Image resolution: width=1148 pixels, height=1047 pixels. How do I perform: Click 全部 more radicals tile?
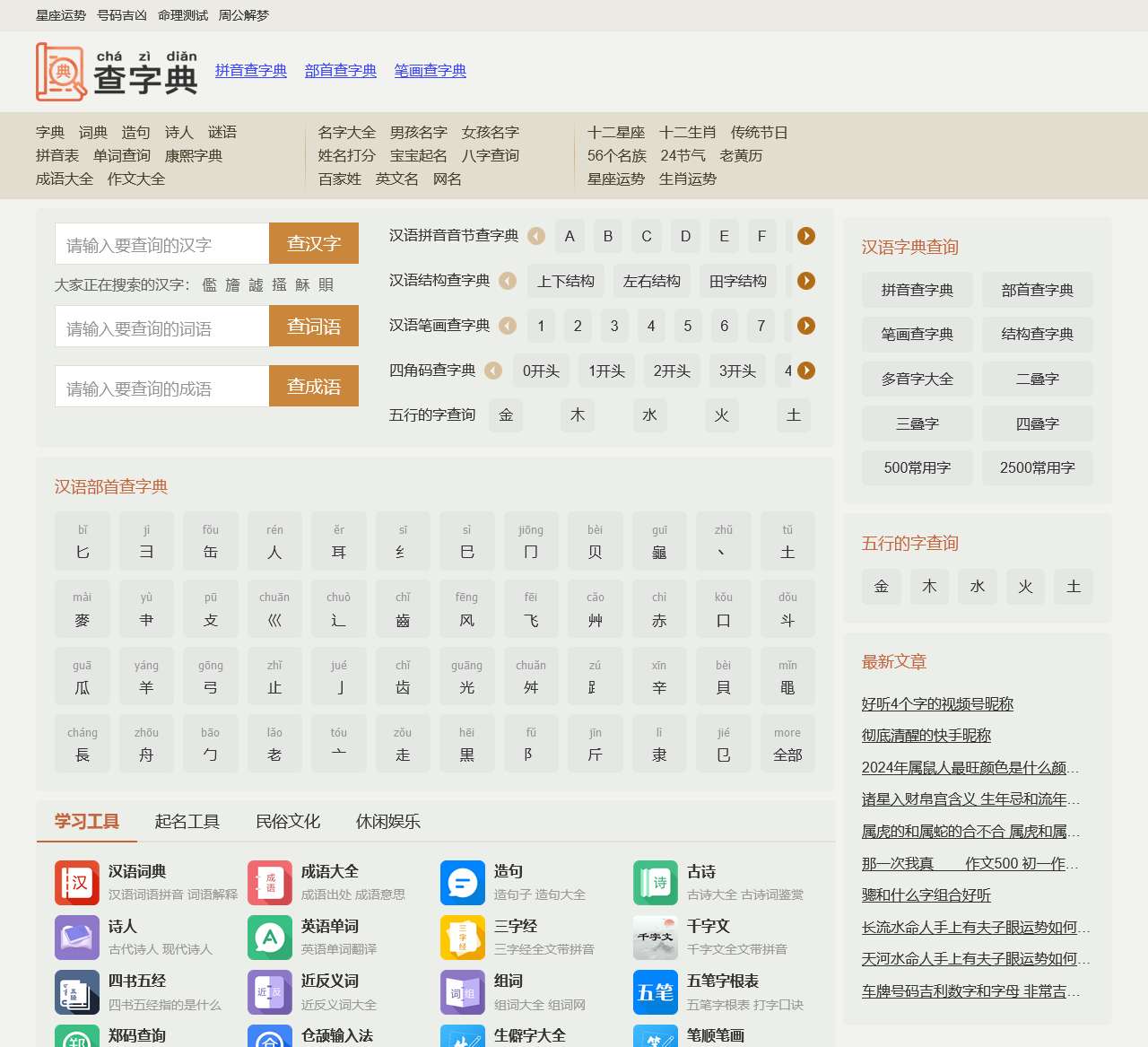tap(787, 745)
